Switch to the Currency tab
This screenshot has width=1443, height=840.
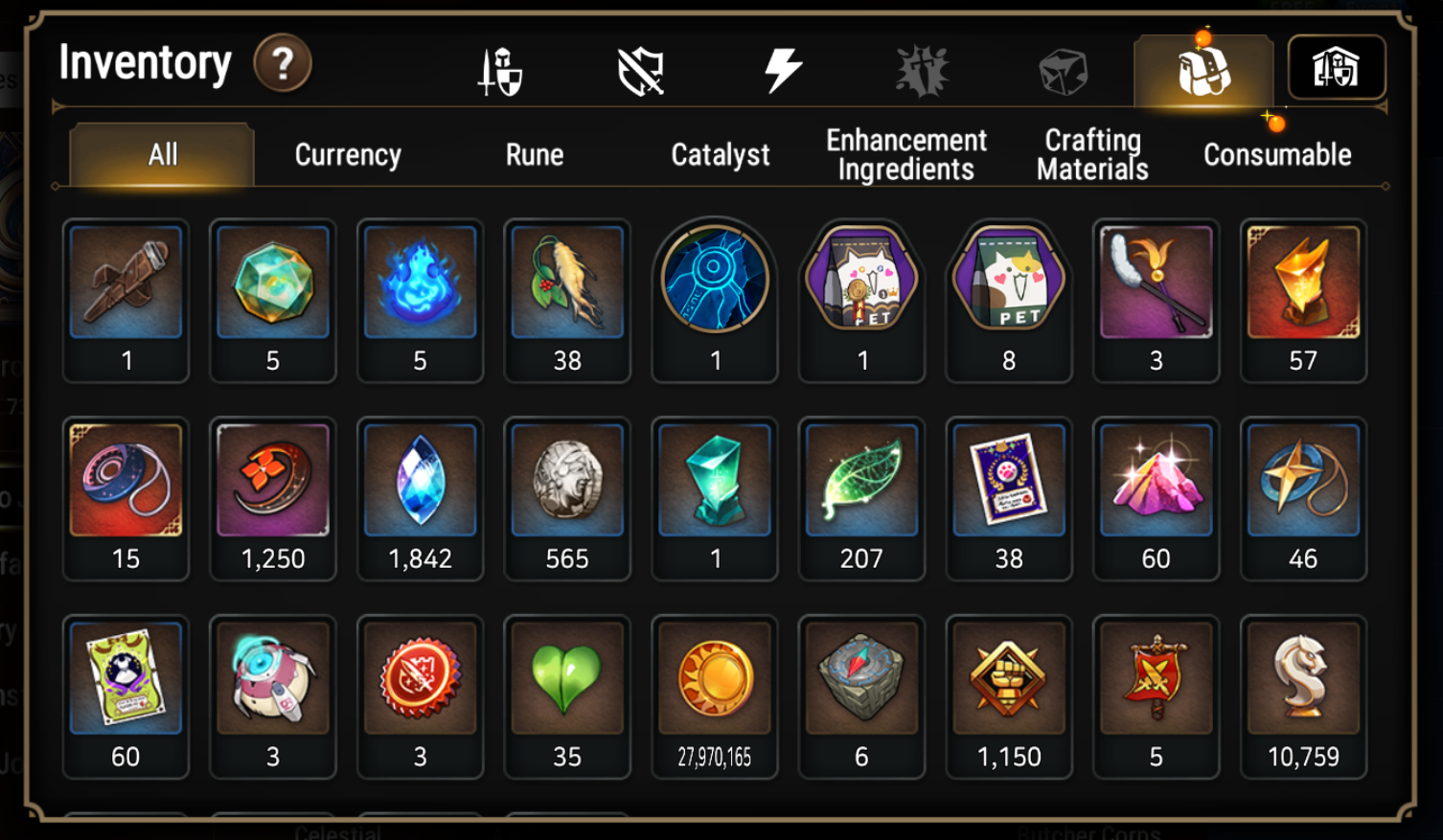point(348,155)
